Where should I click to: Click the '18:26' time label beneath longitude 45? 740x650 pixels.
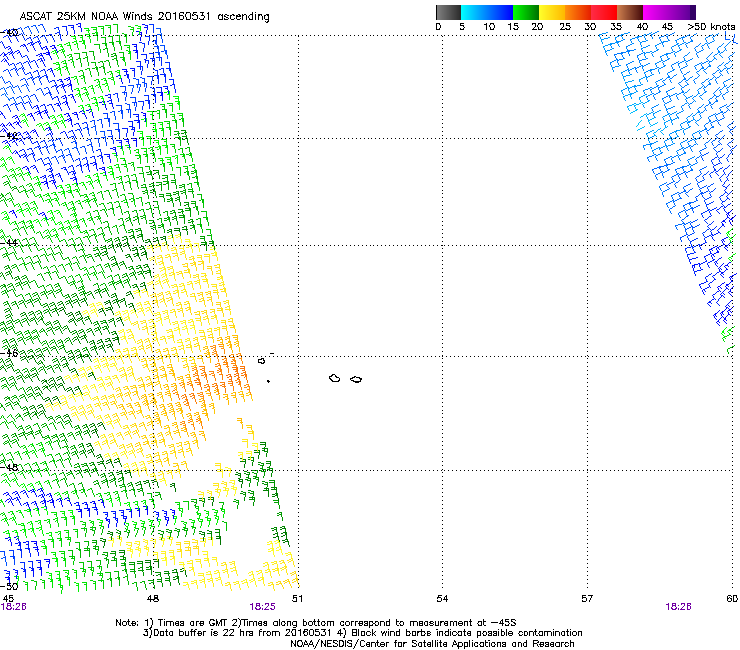click(14, 607)
